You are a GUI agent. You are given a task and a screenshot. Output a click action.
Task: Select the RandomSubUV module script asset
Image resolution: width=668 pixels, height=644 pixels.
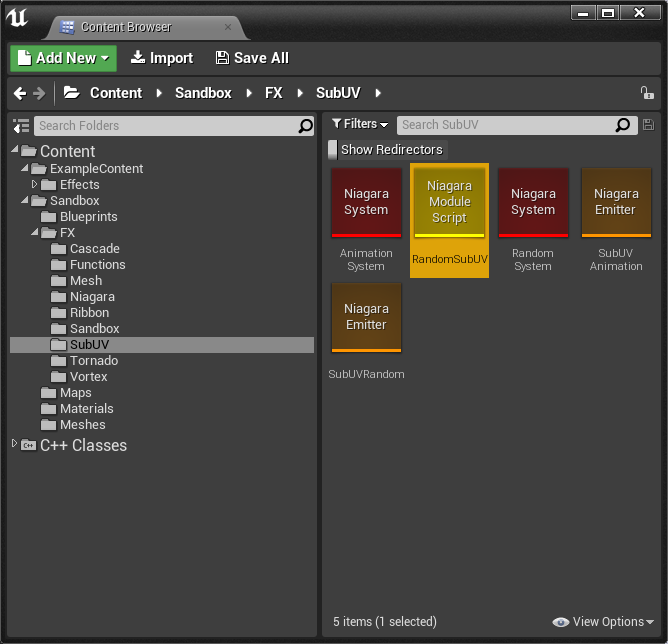pyautogui.click(x=449, y=220)
